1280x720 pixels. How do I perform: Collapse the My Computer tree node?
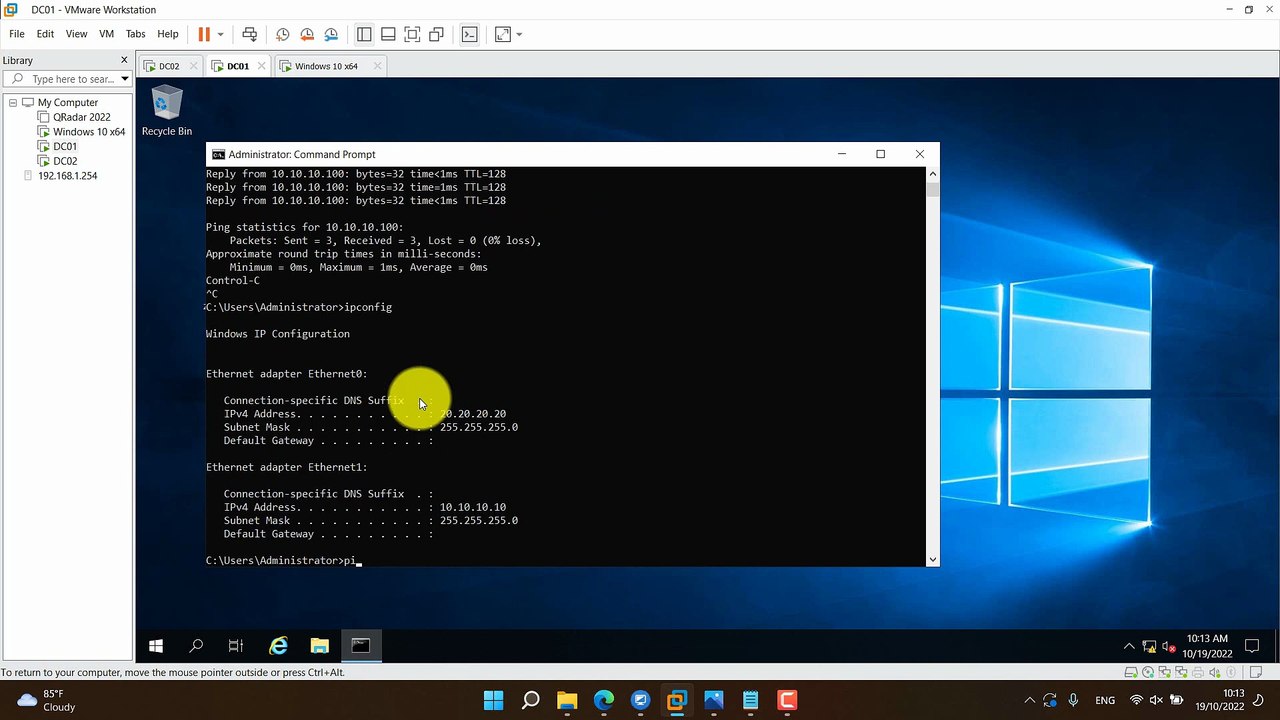[x=13, y=102]
